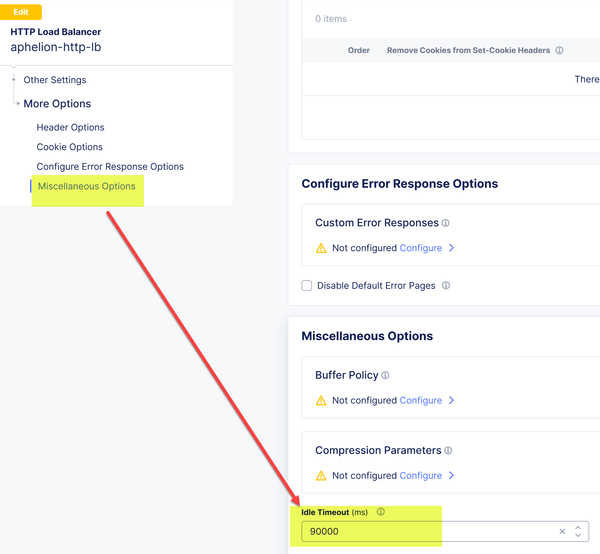Click the Idle Timeout info icon

(380, 512)
